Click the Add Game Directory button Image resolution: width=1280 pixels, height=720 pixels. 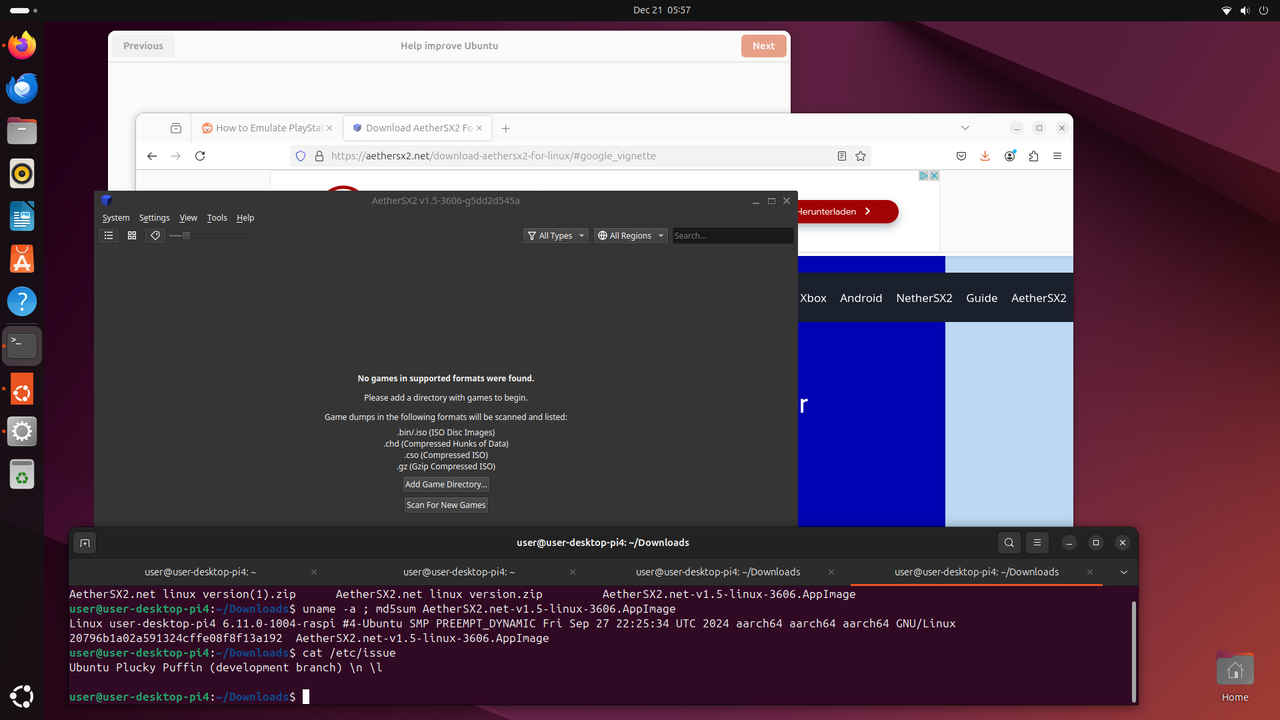446,484
